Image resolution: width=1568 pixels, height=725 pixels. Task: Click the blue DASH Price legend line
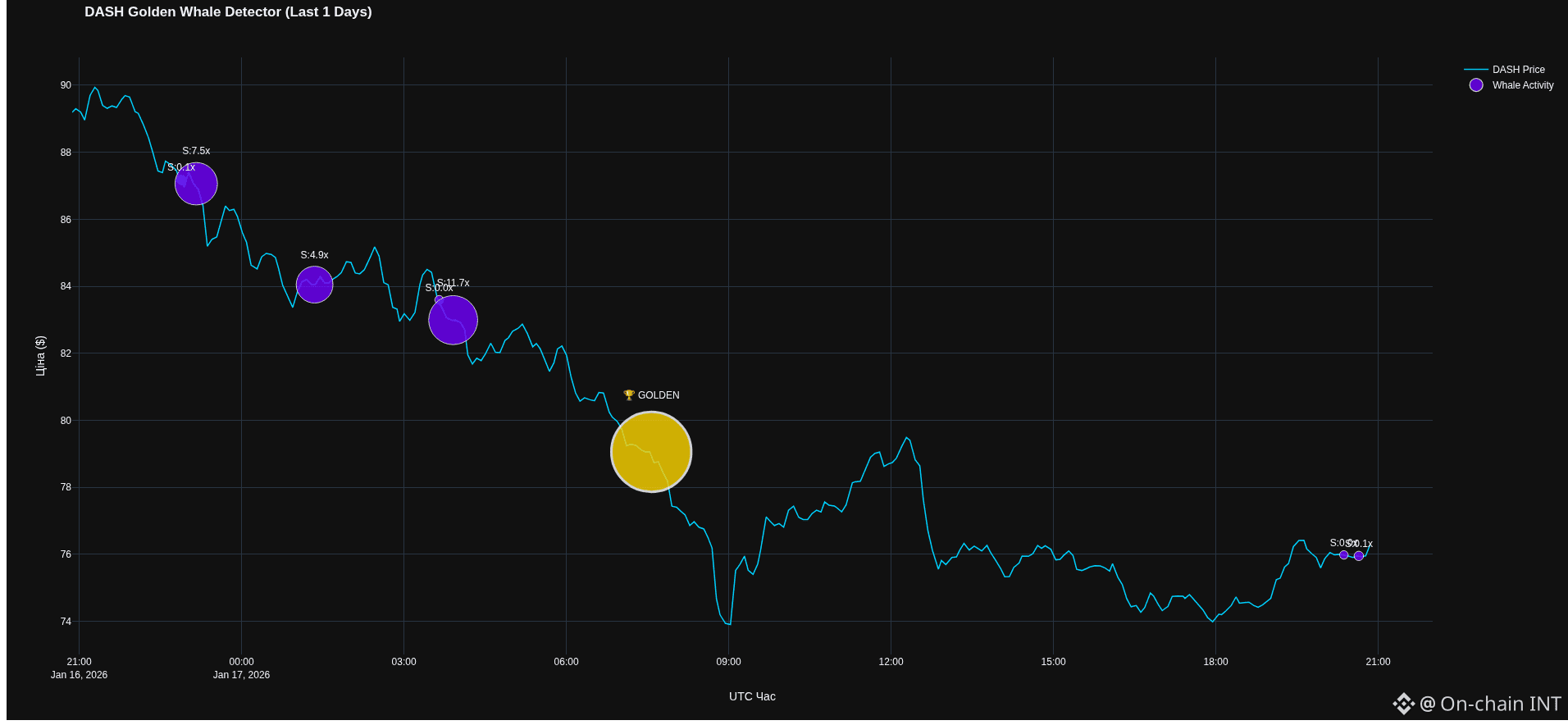tap(1476, 70)
